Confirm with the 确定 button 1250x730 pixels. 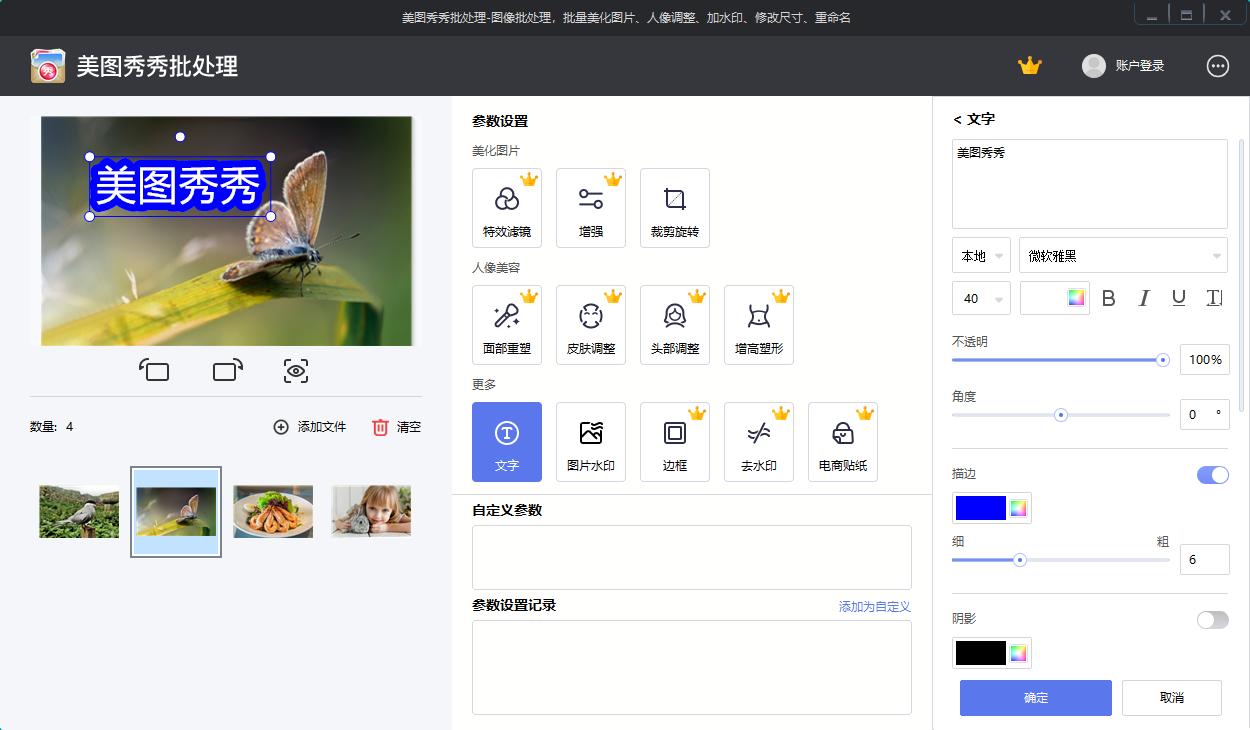click(x=1036, y=698)
